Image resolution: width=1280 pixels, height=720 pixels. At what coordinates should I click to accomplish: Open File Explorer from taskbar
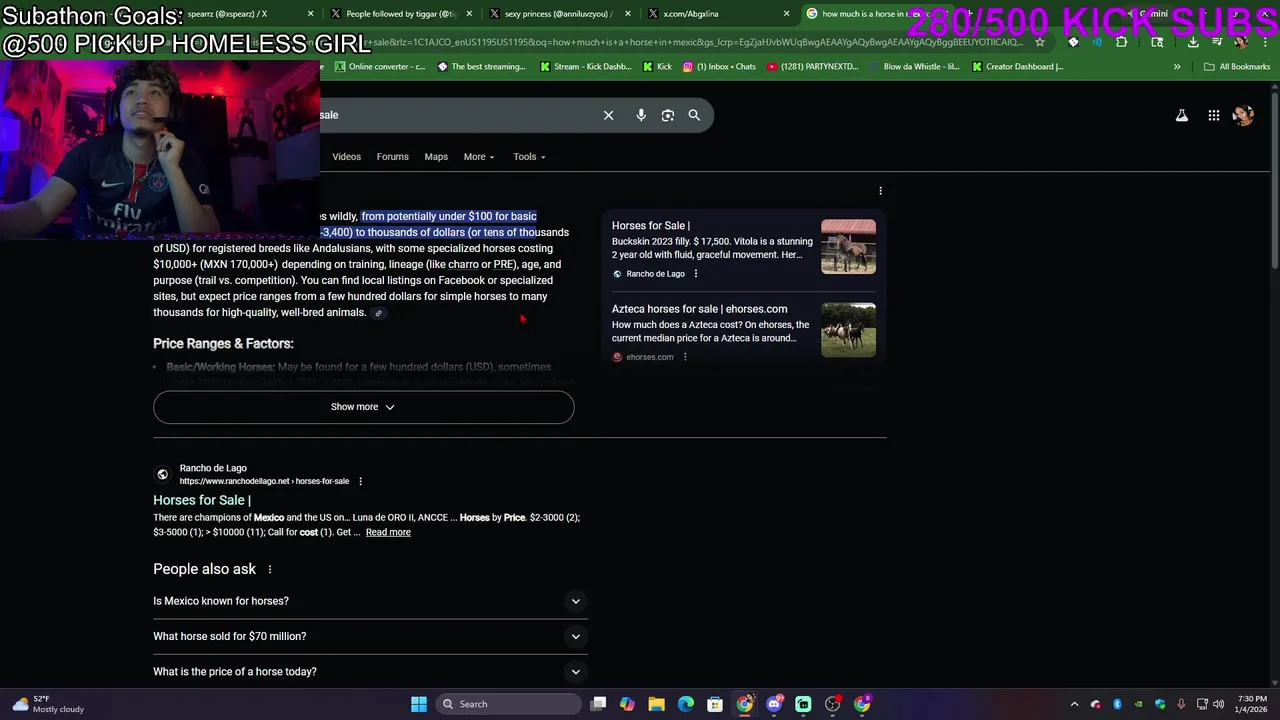(x=656, y=704)
